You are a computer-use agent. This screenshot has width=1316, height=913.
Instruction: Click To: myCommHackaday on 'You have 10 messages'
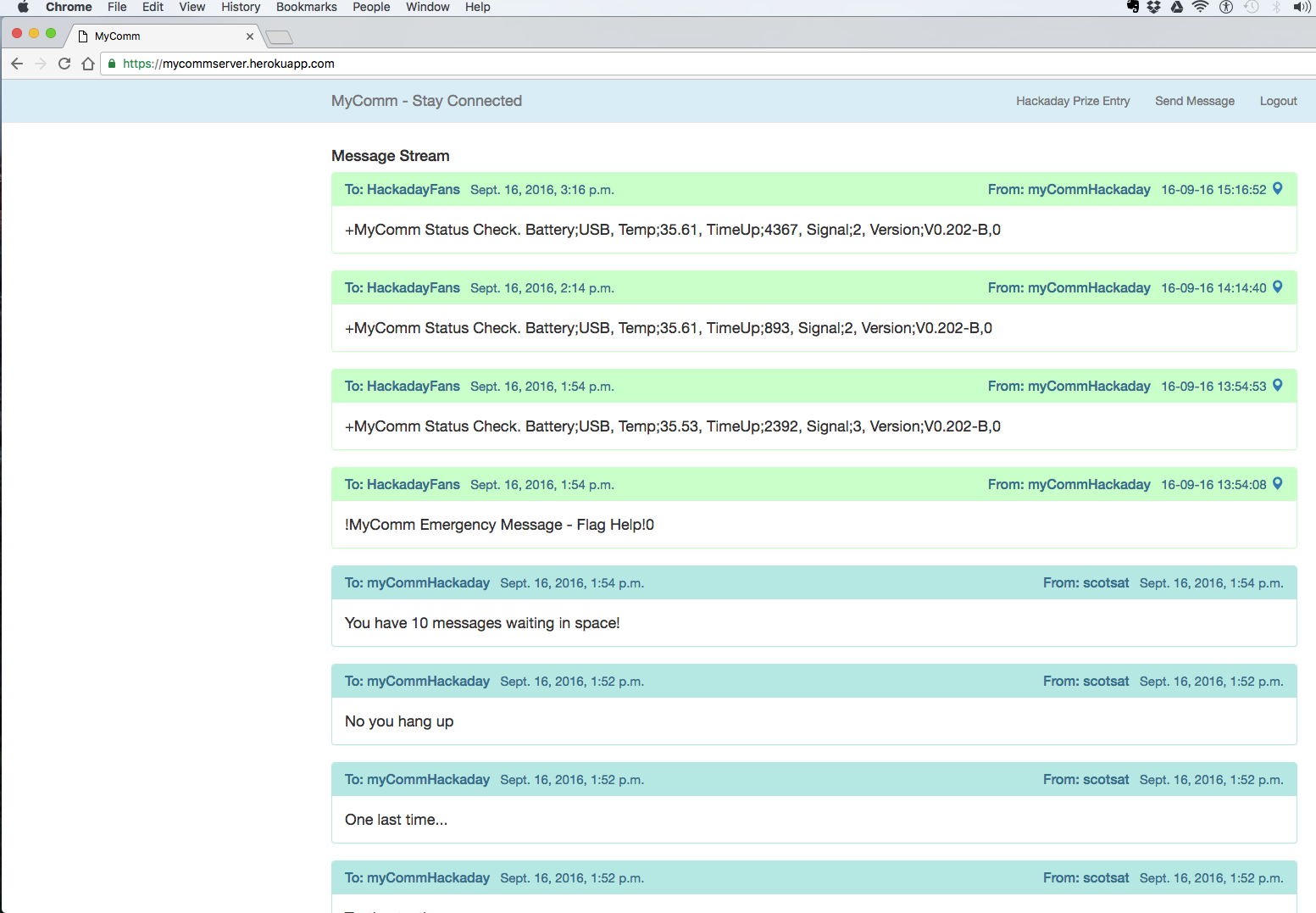417,582
